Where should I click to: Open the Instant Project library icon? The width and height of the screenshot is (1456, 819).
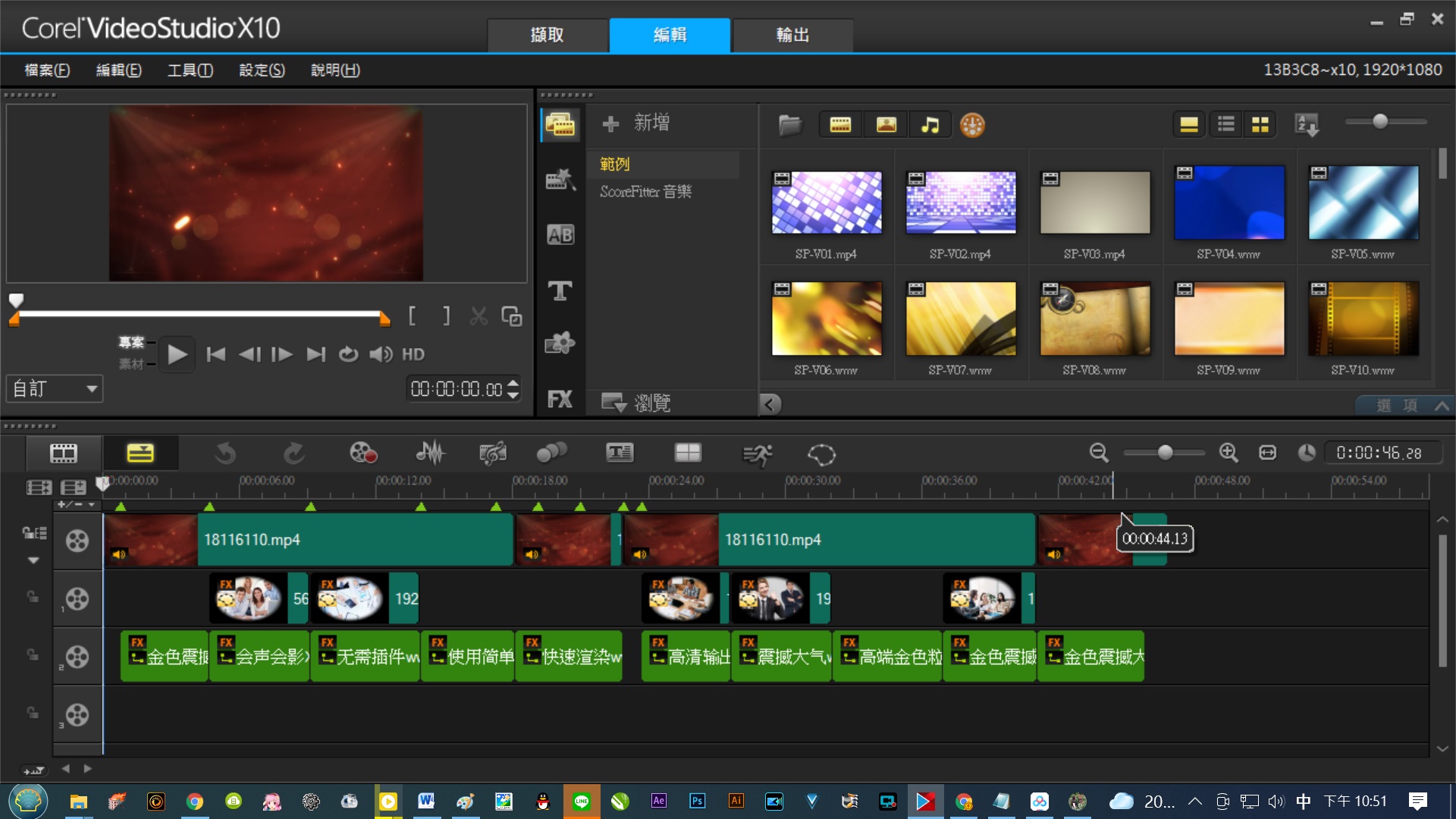(x=560, y=180)
